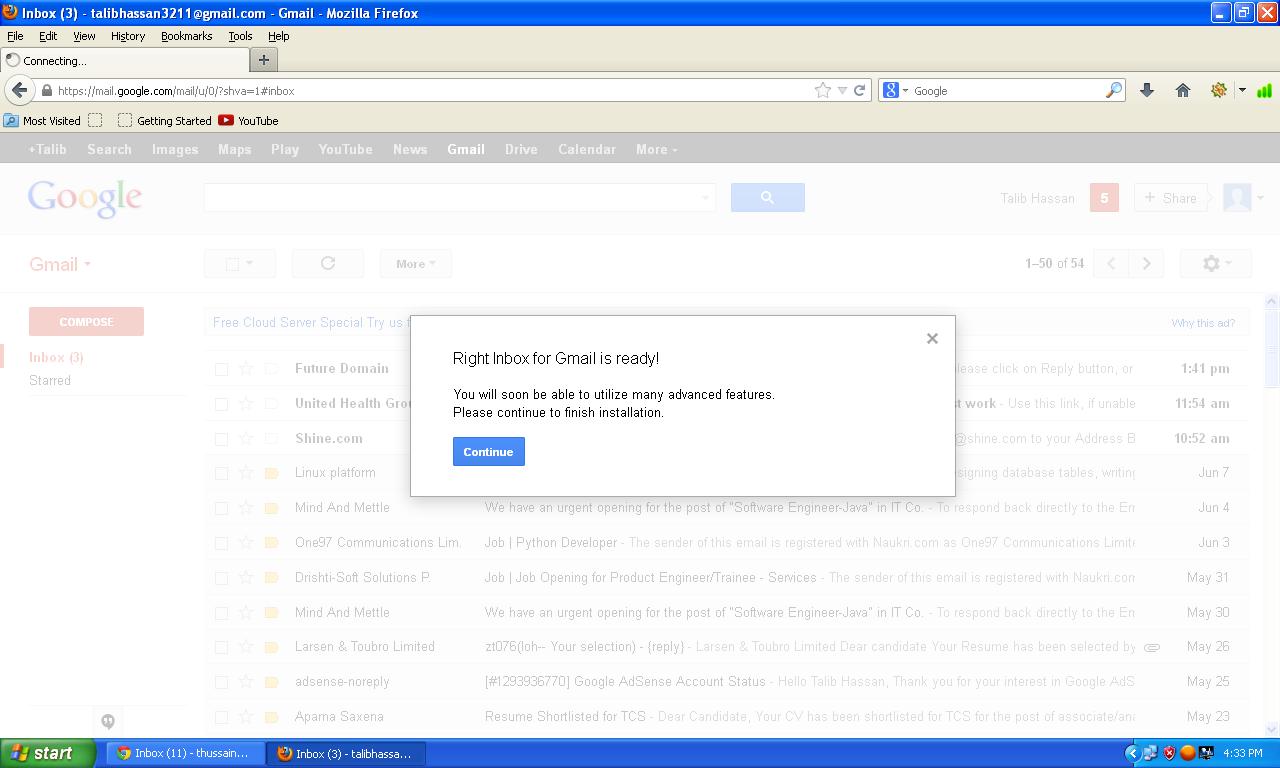Screen dimensions: 1280x768
Task: Check the checkbox for Future Domain email
Action: [x=221, y=368]
